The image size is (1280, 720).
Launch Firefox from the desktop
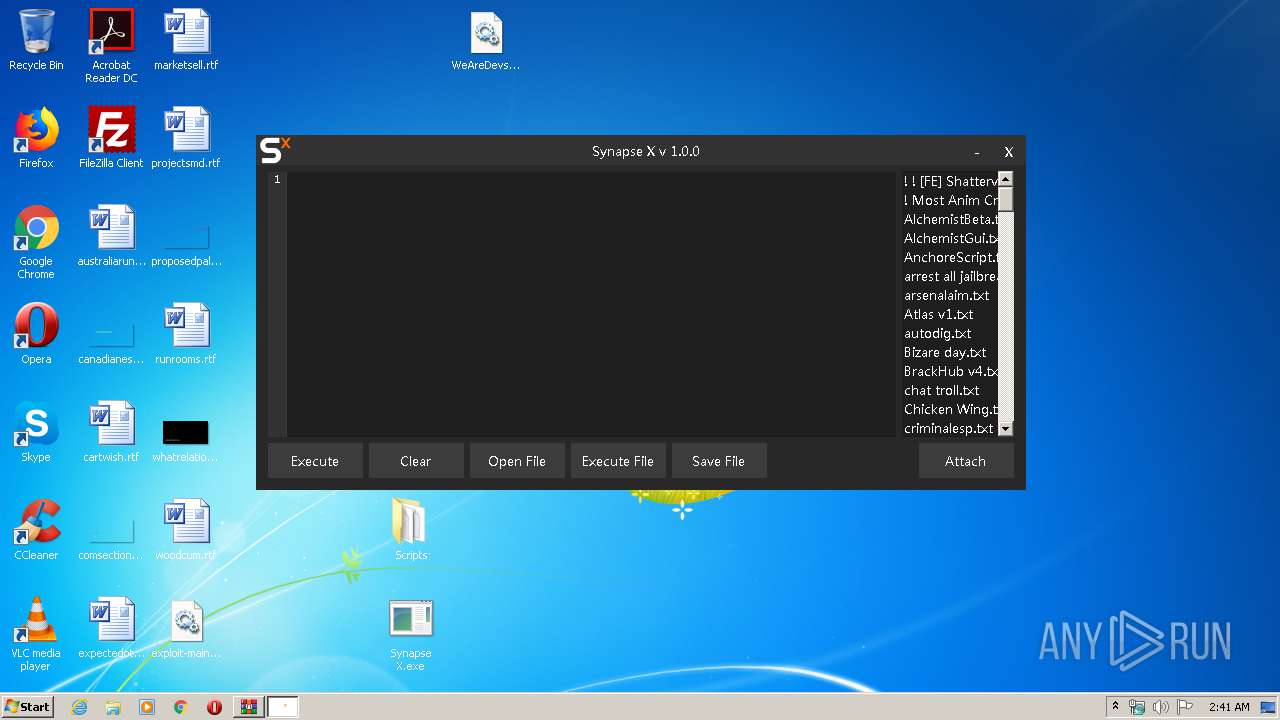pos(36,138)
